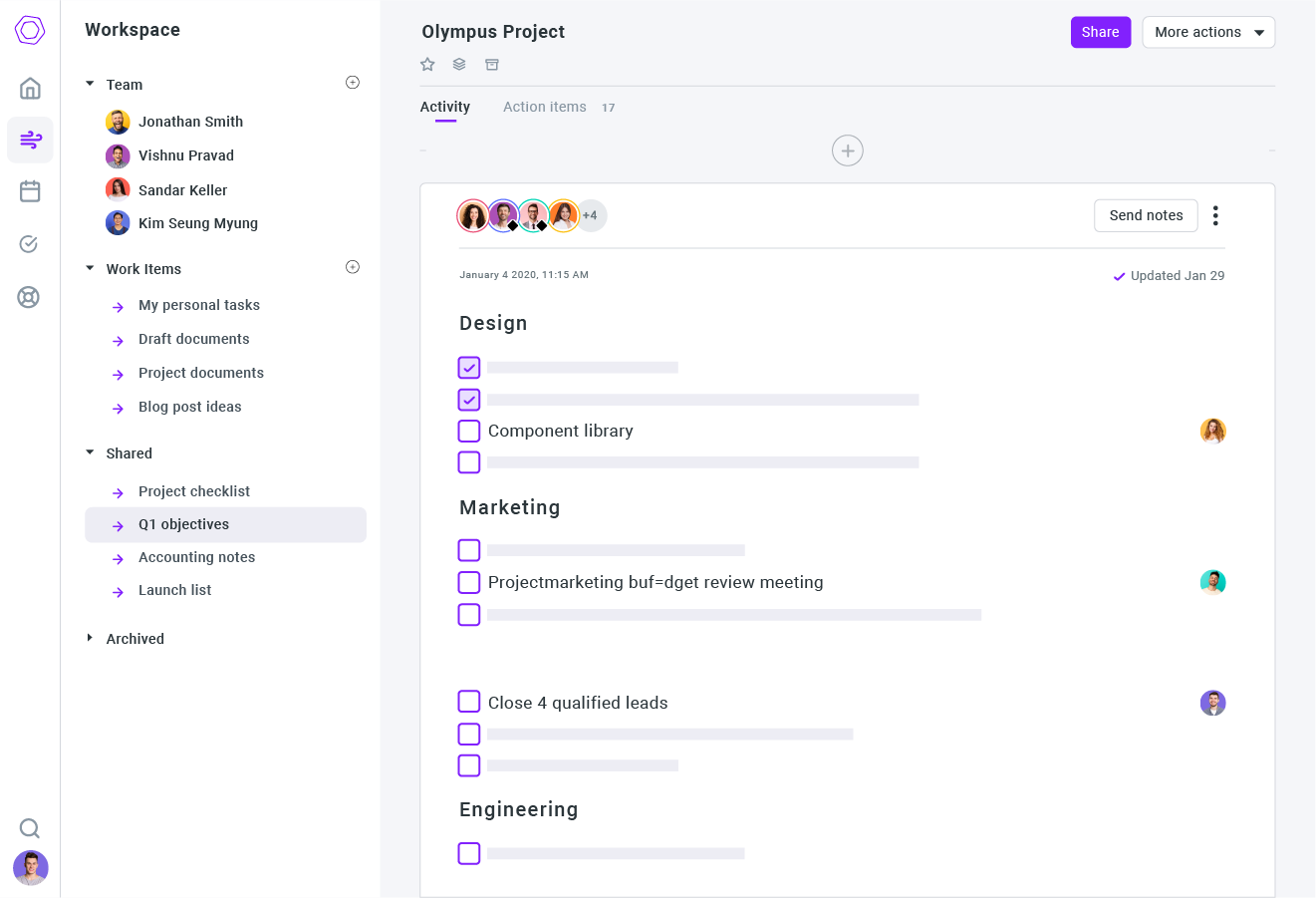Open the Help lifebuoy icon in sidebar
The width and height of the screenshot is (1316, 898).
(x=29, y=296)
